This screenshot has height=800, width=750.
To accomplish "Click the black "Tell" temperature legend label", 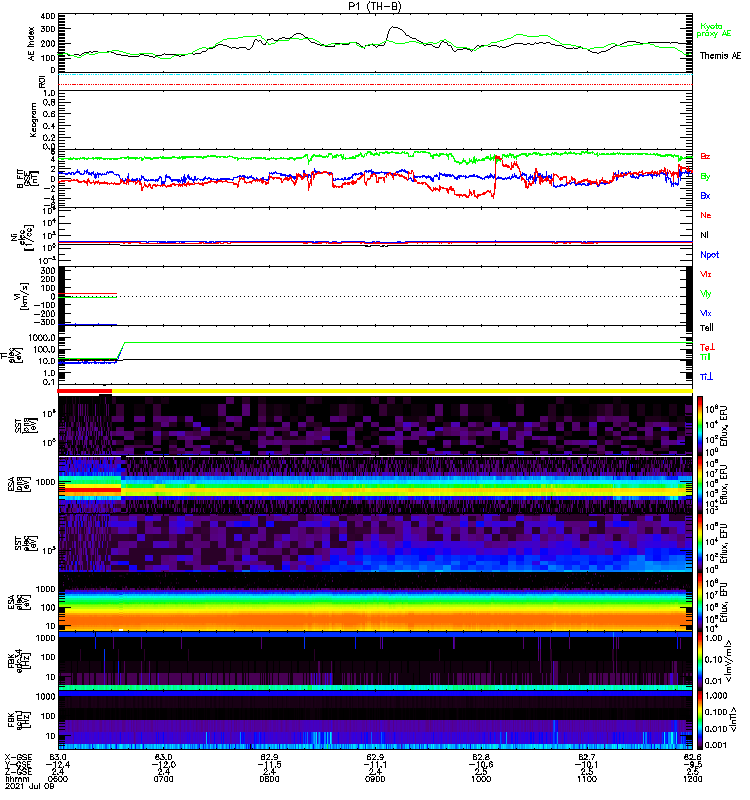I will [x=707, y=328].
